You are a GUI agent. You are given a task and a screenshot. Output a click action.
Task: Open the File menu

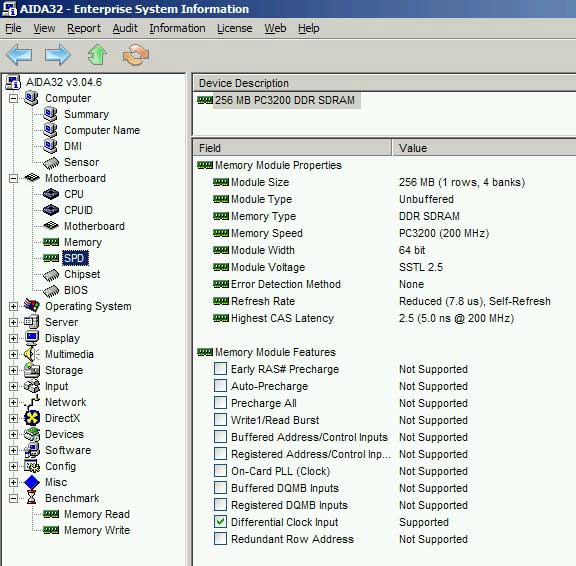click(13, 28)
